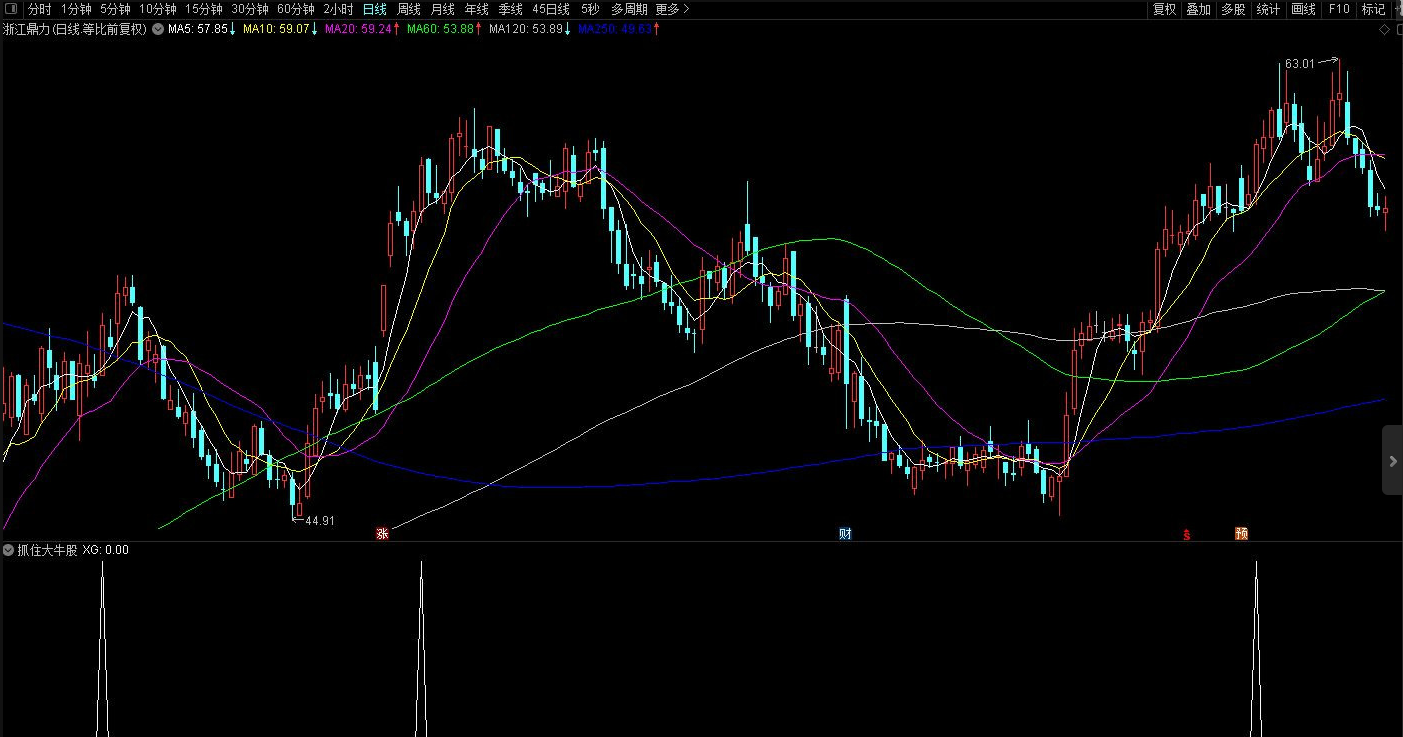Click the diamond icon at chart top-right
This screenshot has width=1403, height=737.
(x=1384, y=30)
